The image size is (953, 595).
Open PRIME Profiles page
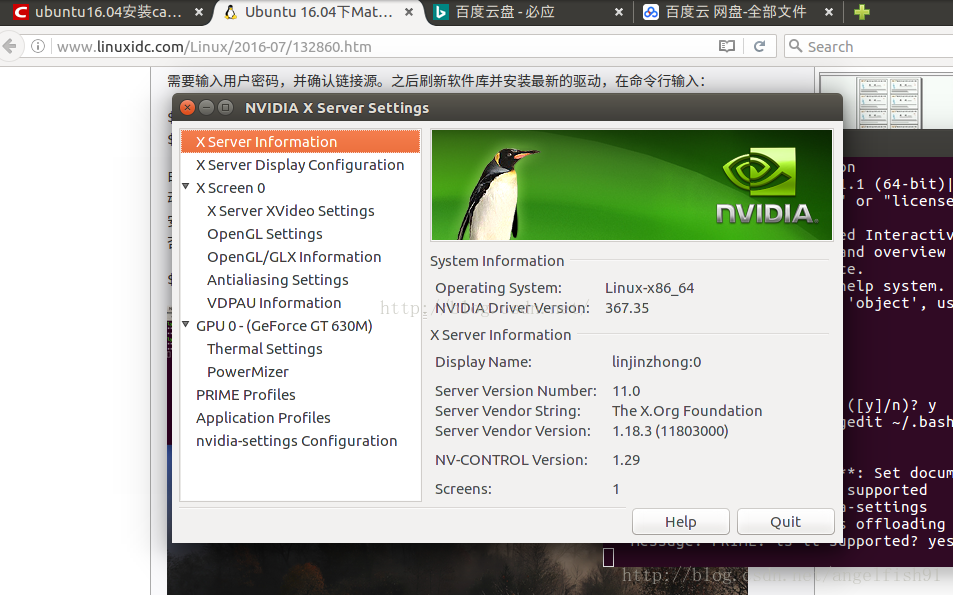point(246,395)
